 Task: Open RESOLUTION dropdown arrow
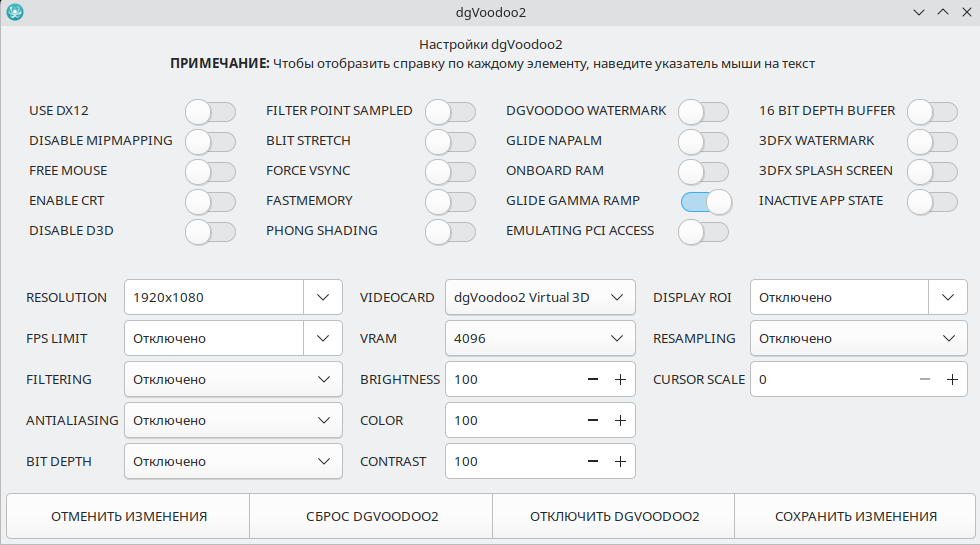pos(323,298)
